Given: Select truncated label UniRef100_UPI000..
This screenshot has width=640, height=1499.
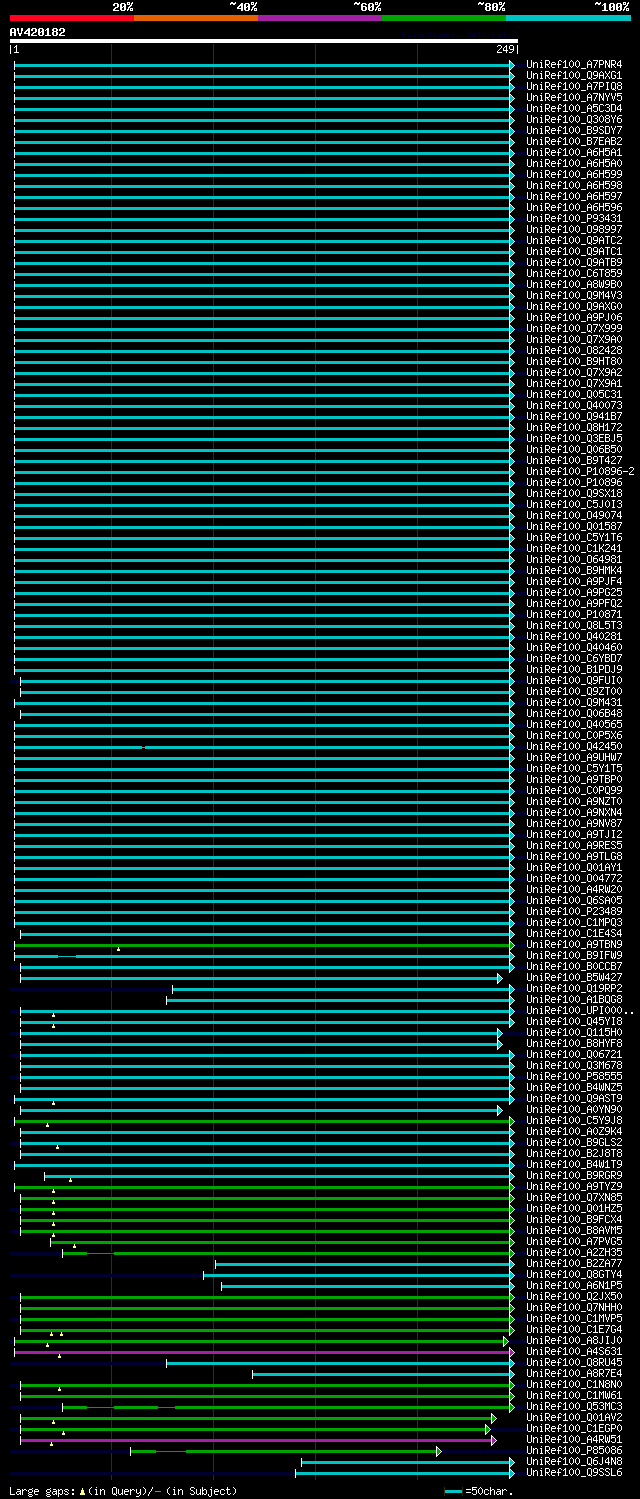Looking at the screenshot, I should pos(580,1010).
